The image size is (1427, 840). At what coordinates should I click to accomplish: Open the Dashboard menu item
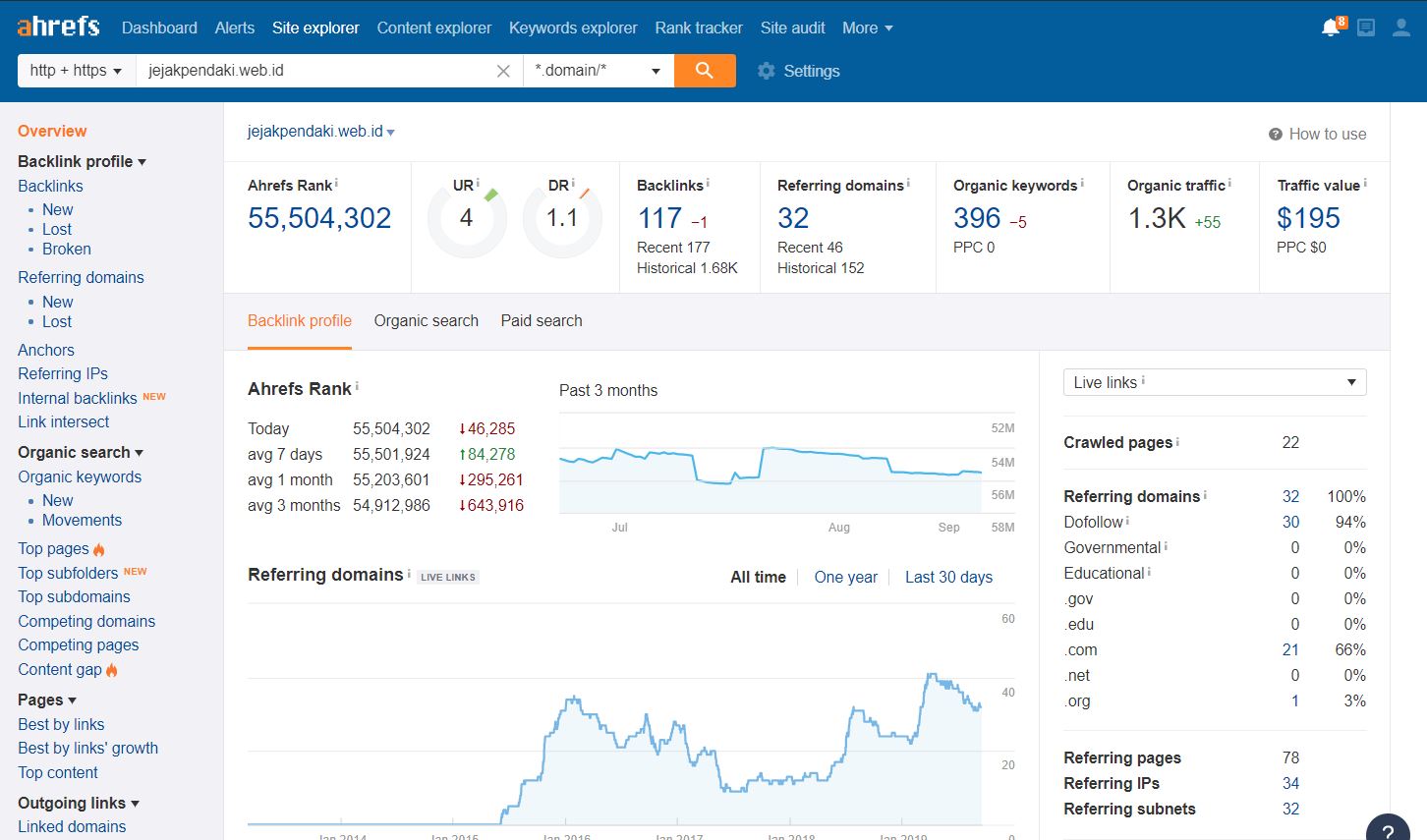[x=159, y=28]
